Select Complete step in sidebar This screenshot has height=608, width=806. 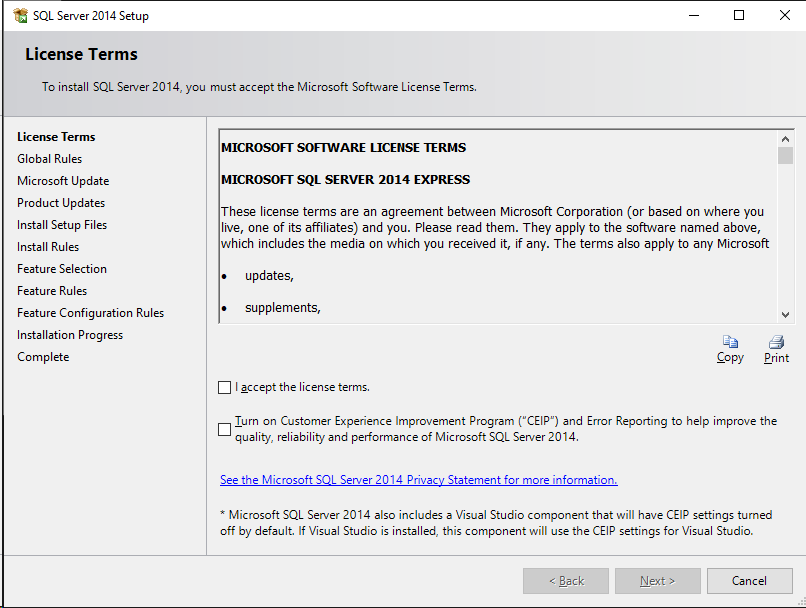pos(43,357)
